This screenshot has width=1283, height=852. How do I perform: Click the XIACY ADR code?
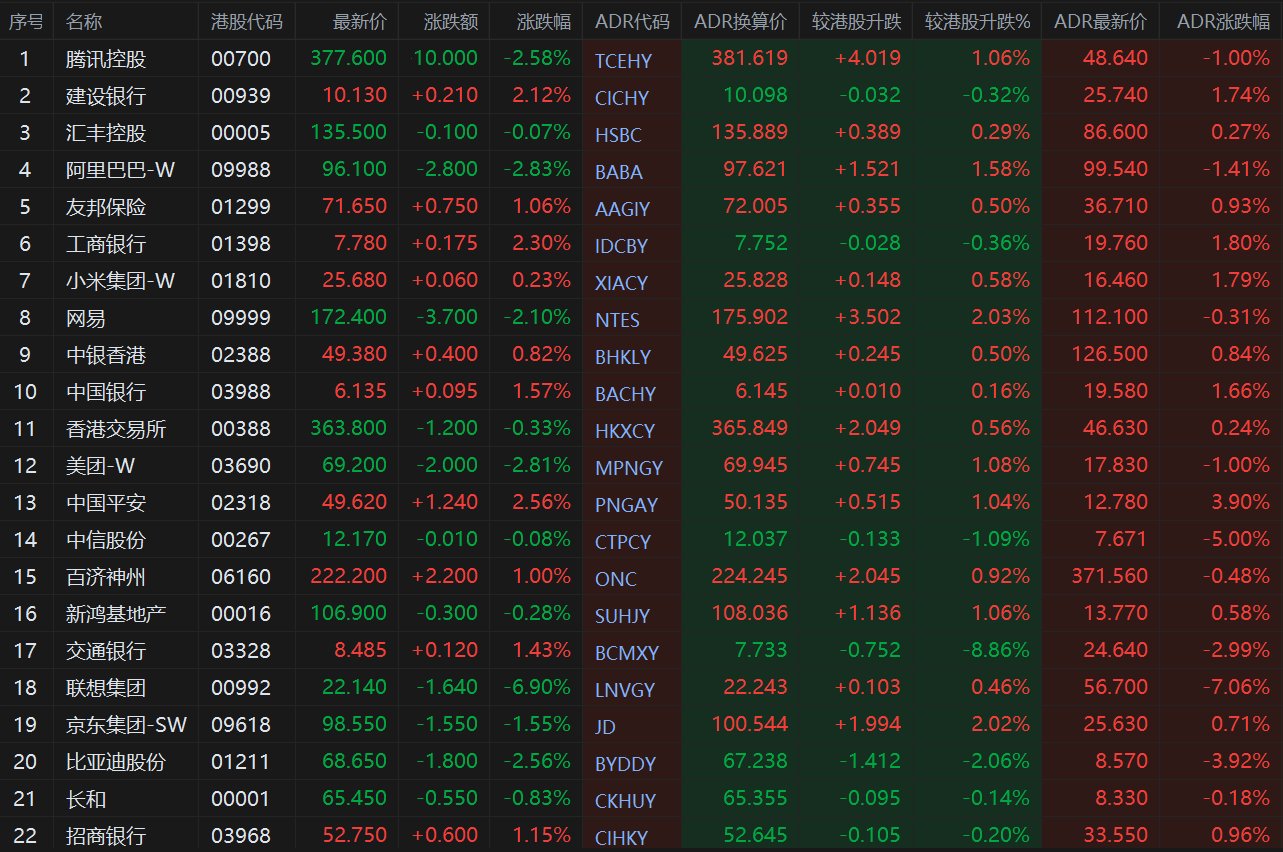click(621, 283)
